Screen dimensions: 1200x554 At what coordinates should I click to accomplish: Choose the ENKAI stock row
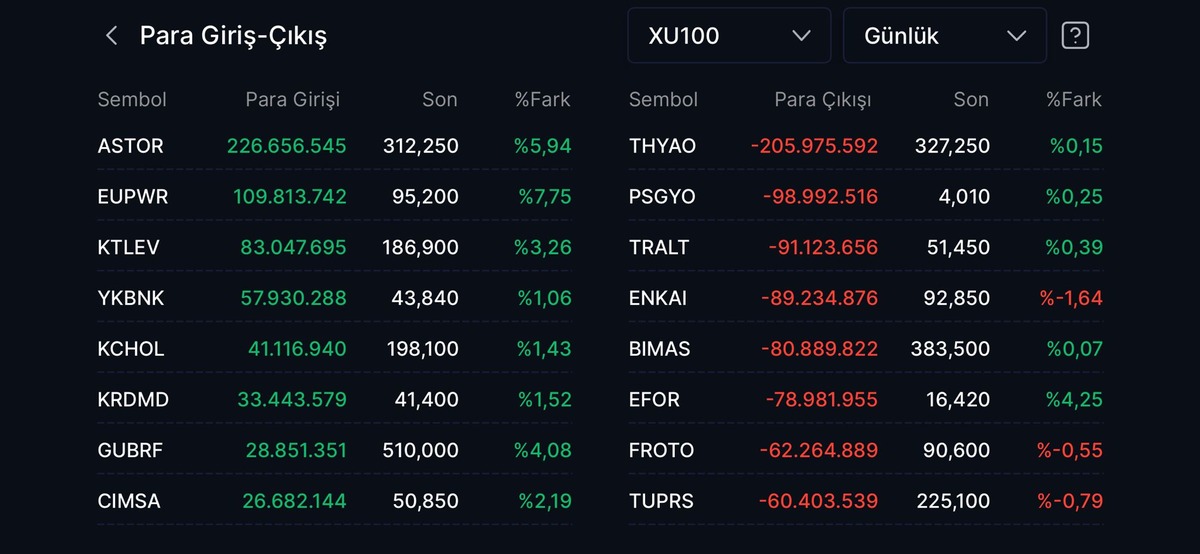coord(866,298)
